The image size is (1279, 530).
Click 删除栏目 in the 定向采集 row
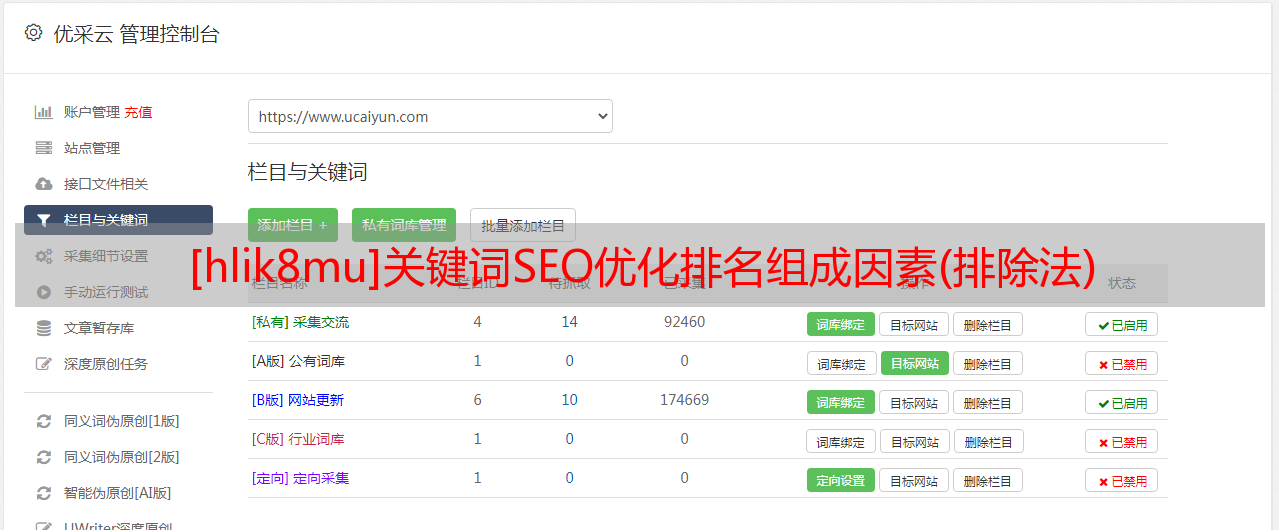987,480
